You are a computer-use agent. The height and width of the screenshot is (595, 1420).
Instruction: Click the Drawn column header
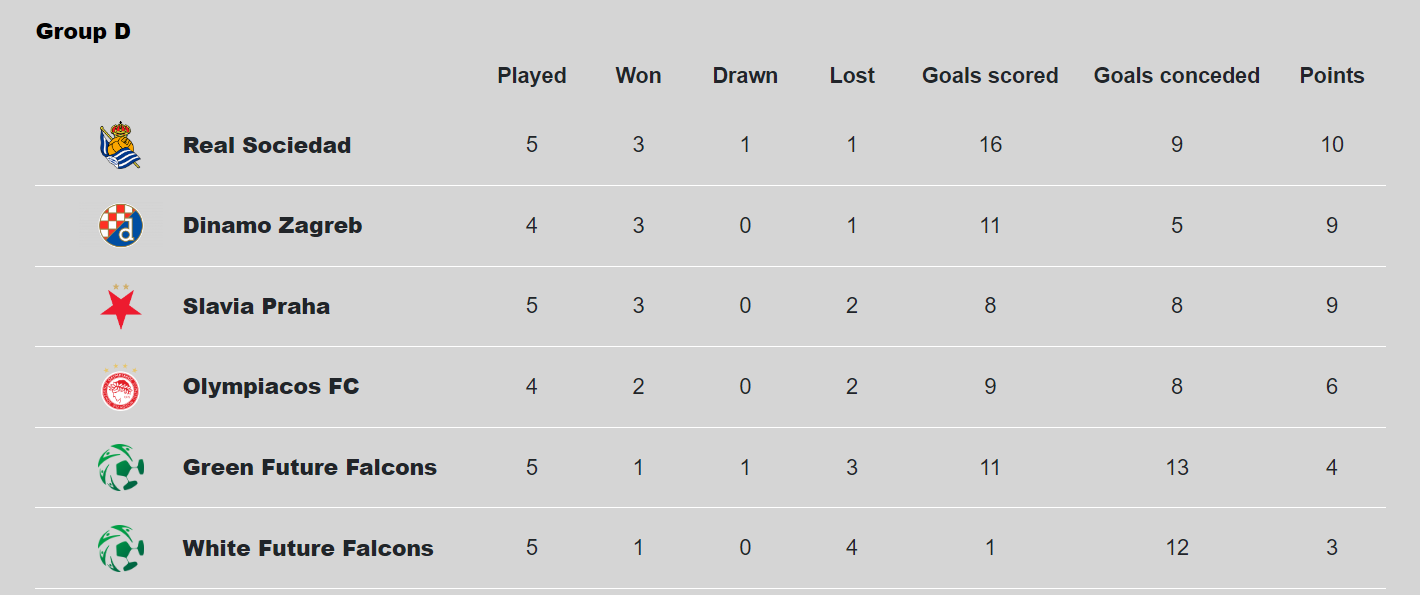[745, 76]
